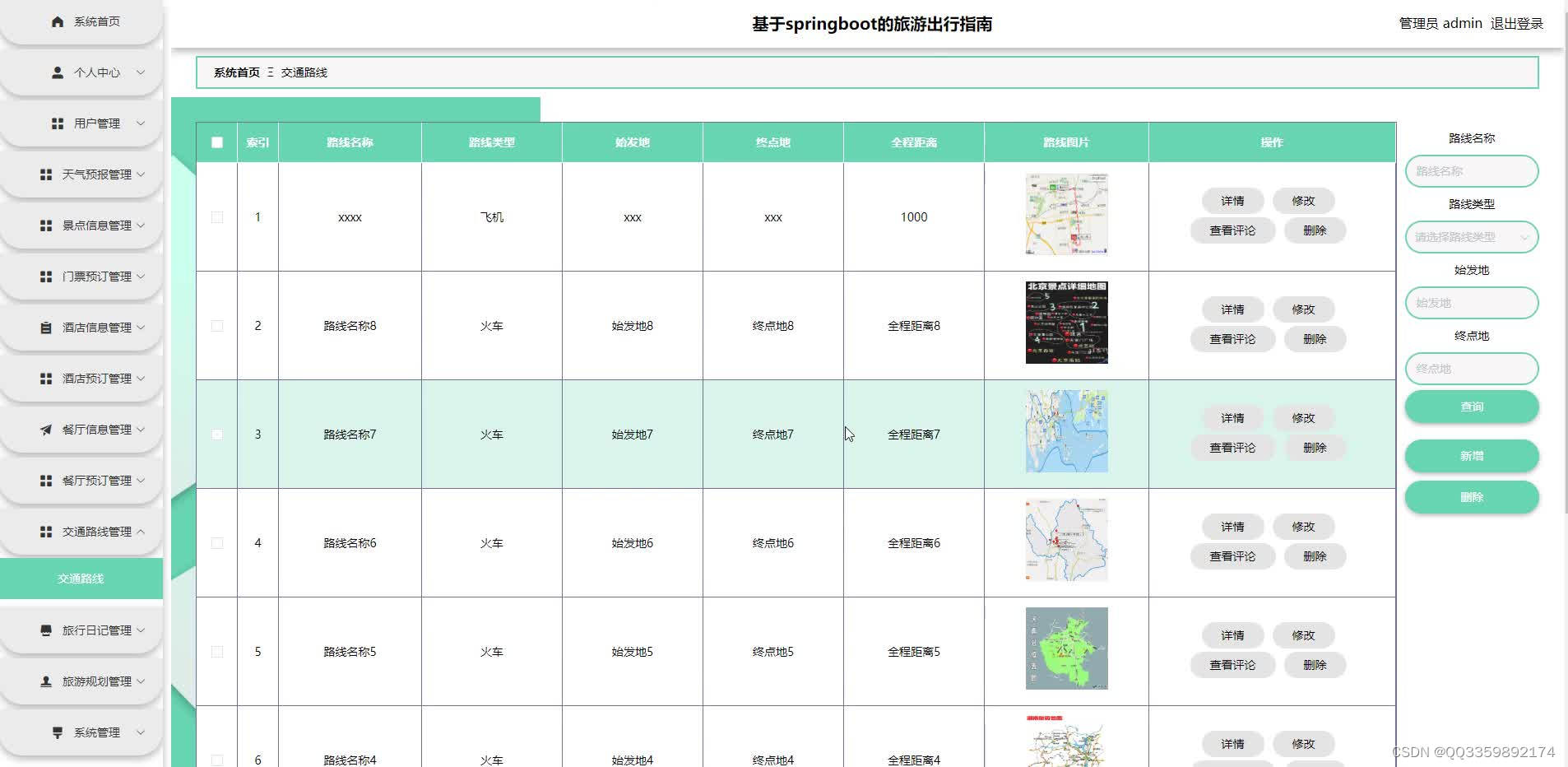Open 餐厅预订管理 menu
Screen dimensions: 1568x767
(x=81, y=481)
